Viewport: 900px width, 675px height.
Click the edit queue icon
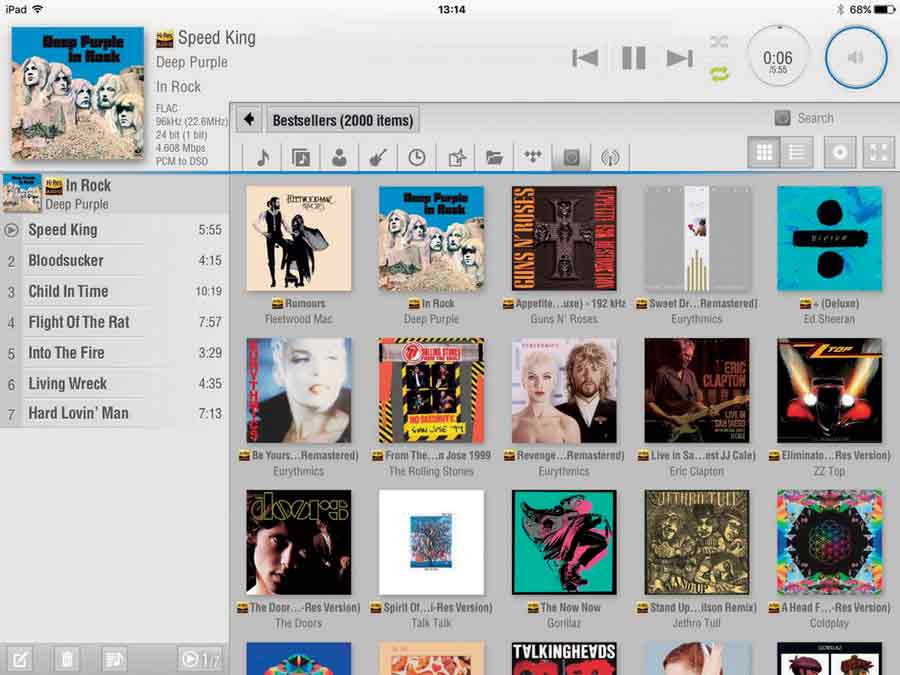tap(20, 659)
